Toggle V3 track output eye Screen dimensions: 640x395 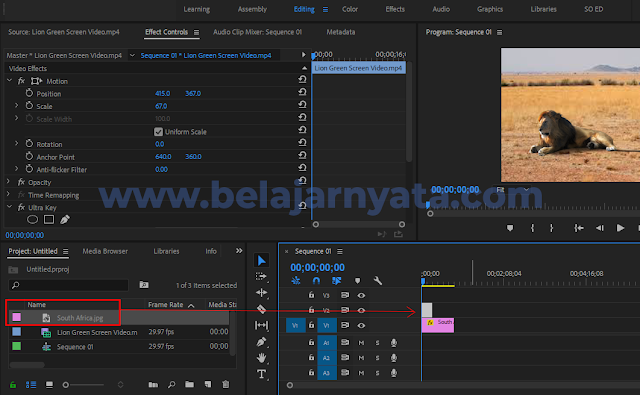click(361, 295)
